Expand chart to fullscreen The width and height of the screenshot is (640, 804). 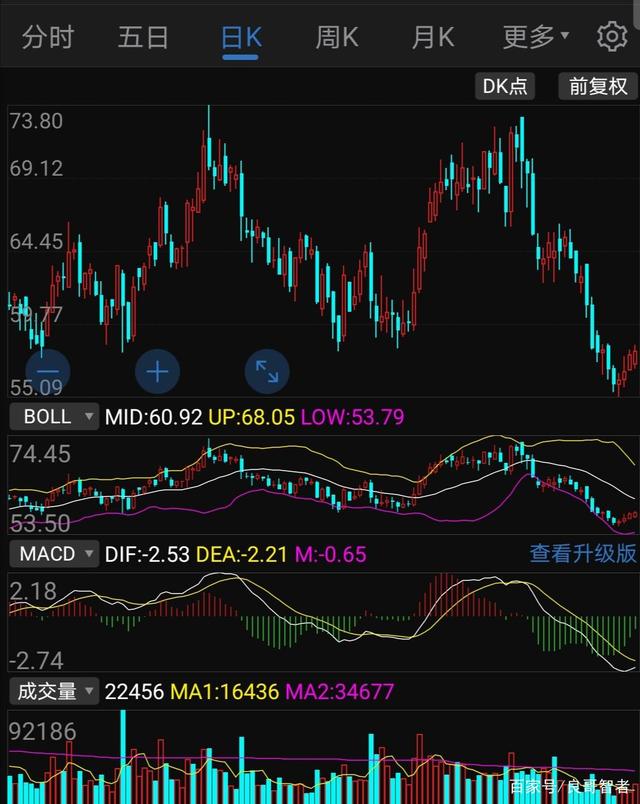(267, 371)
